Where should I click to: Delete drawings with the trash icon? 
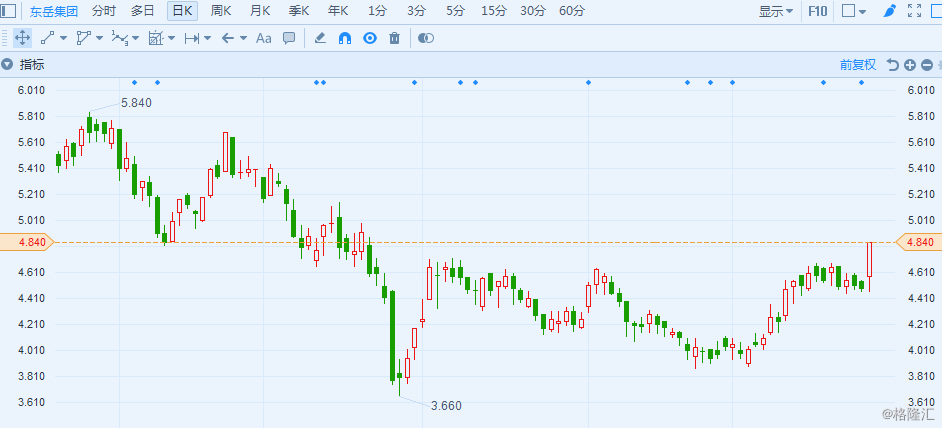(x=395, y=38)
